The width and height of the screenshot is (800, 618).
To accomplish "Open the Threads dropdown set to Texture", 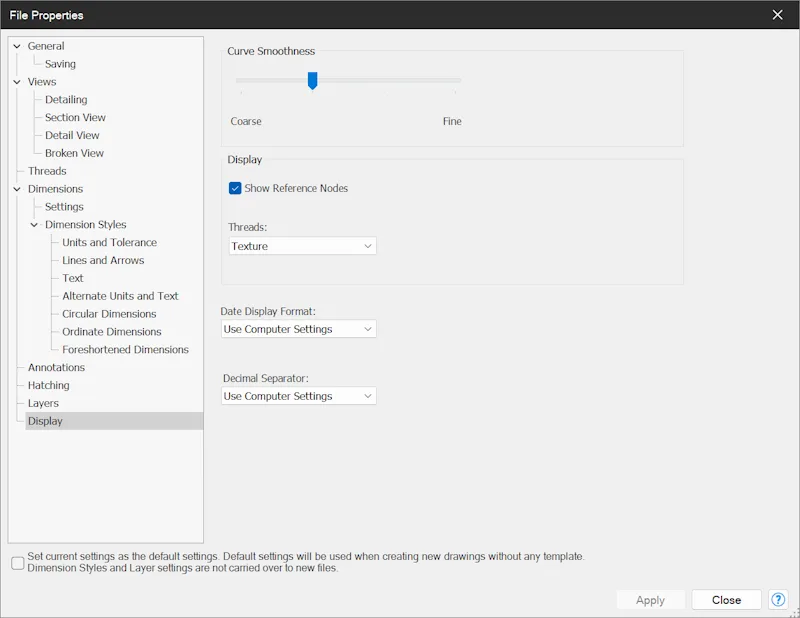I will [x=303, y=246].
